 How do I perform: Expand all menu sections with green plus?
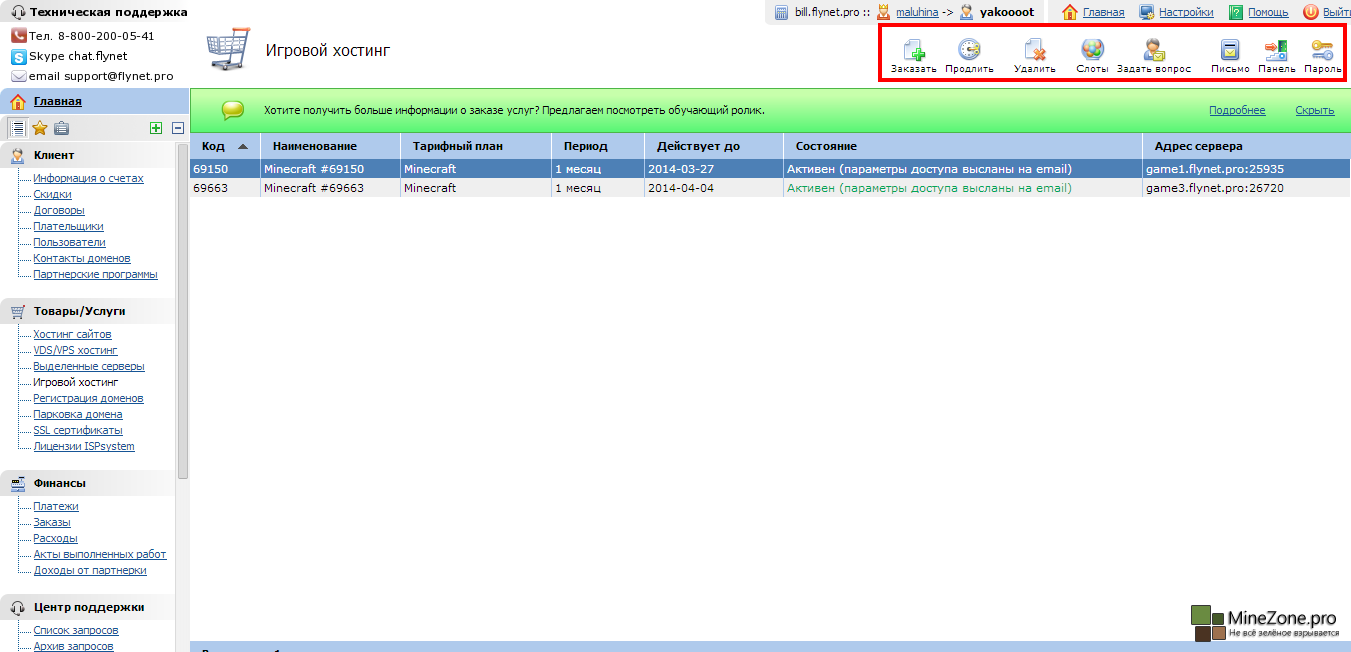pyautogui.click(x=155, y=128)
